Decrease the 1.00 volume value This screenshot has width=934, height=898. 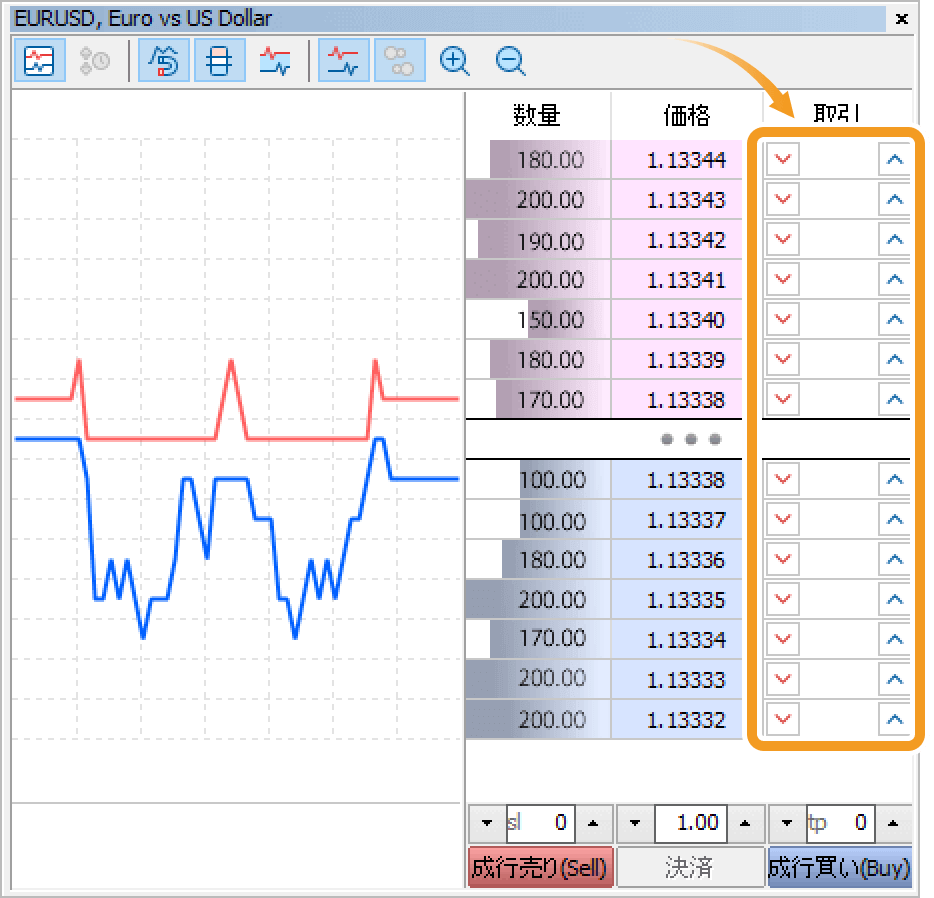pyautogui.click(x=635, y=824)
